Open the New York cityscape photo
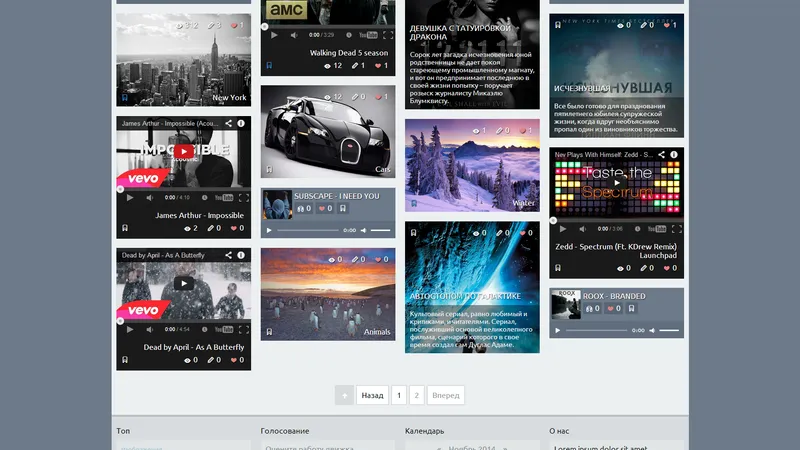 pos(184,60)
